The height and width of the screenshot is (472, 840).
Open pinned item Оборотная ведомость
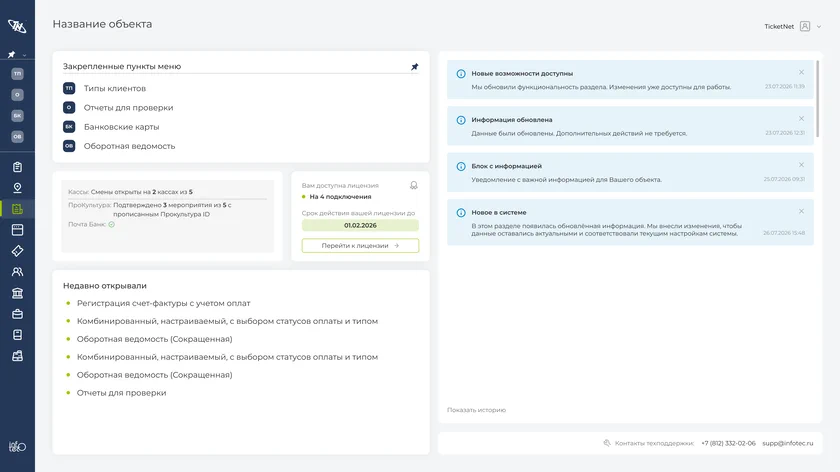click(x=129, y=146)
